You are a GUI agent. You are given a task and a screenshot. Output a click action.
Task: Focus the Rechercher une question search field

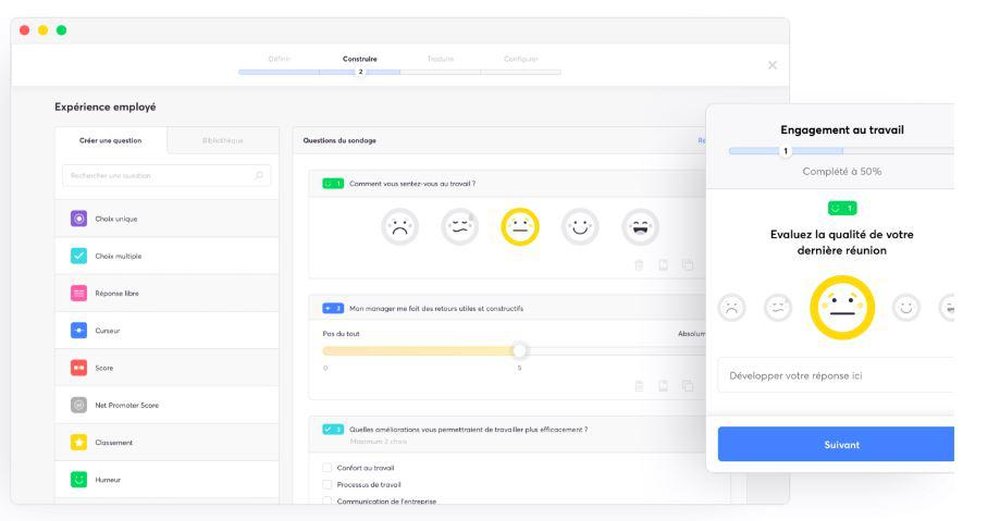pyautogui.click(x=166, y=175)
